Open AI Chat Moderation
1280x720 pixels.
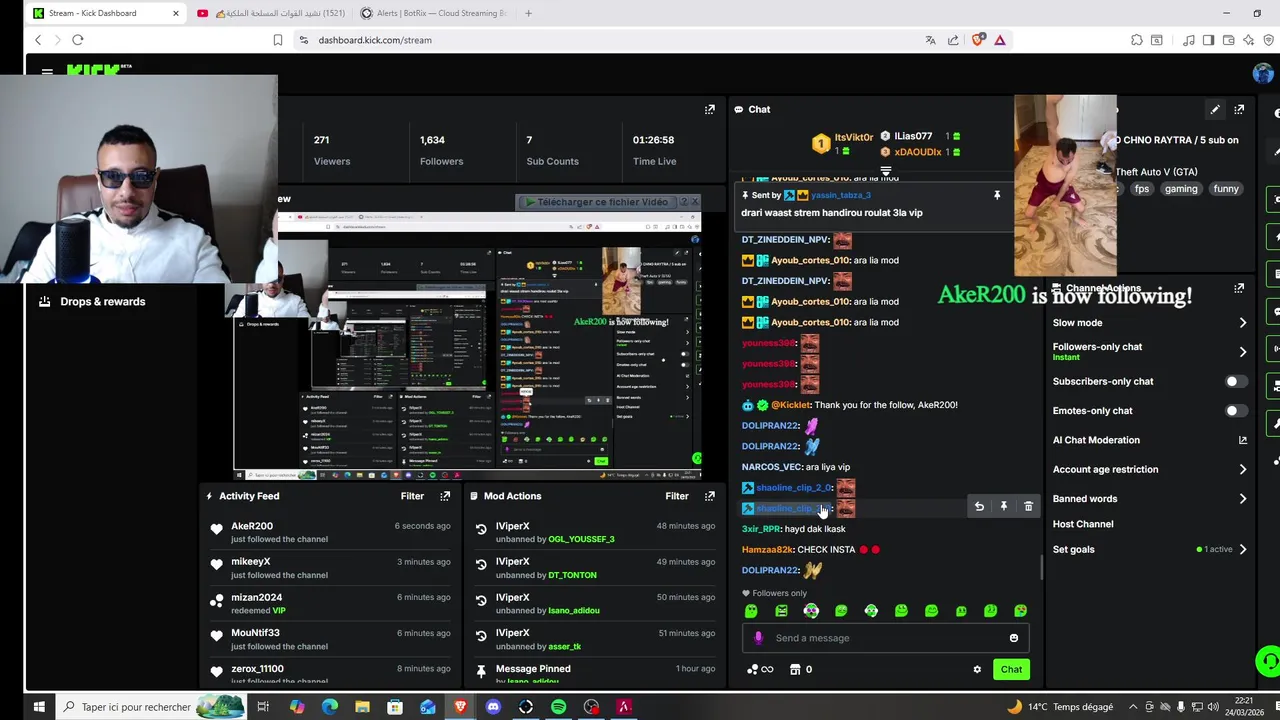click(1096, 440)
